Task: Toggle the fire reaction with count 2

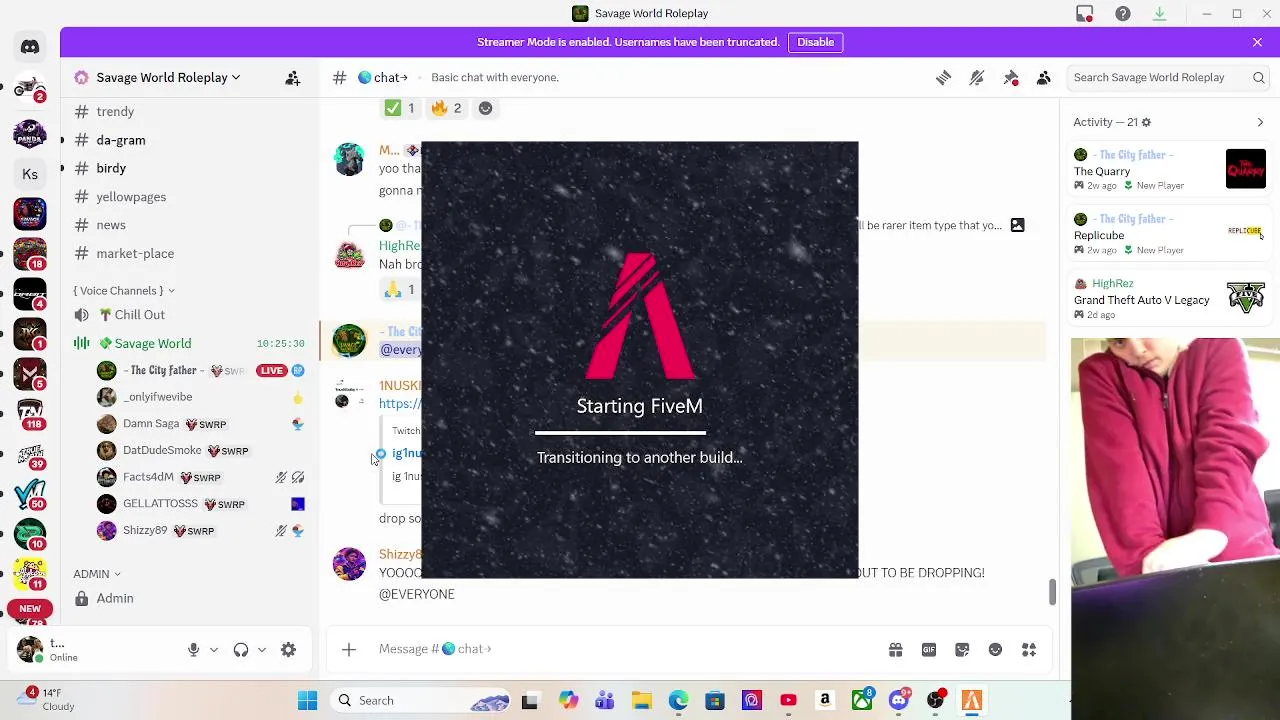Action: click(x=446, y=108)
